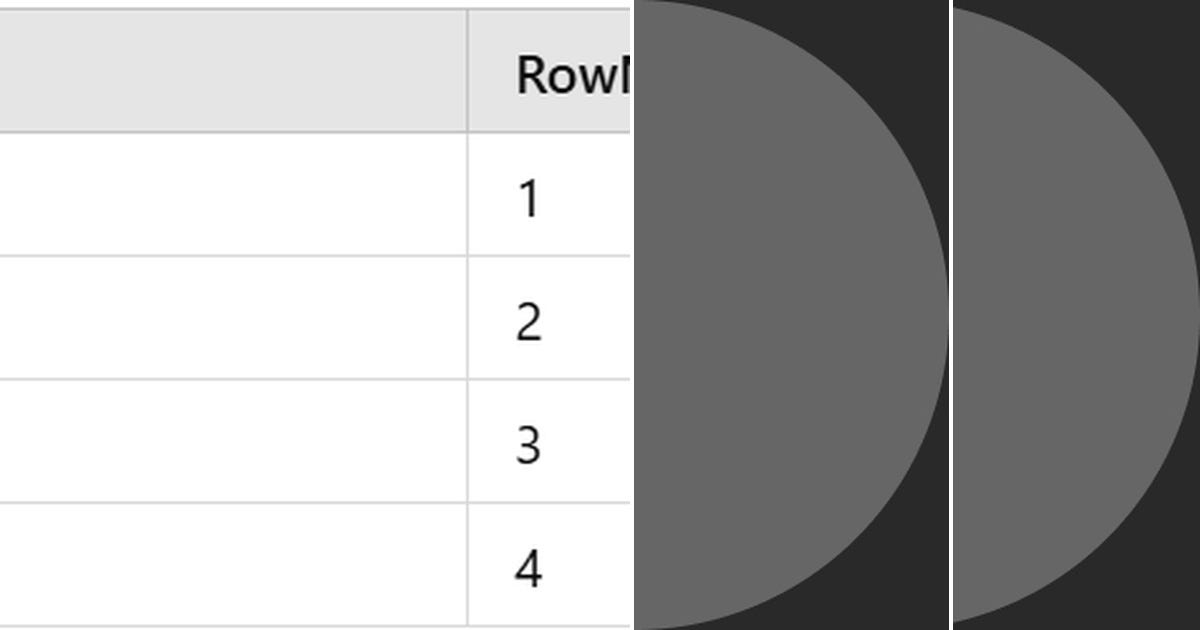1200x630 pixels.
Task: Select the cell containing row number 1
Action: pyautogui.click(x=550, y=194)
